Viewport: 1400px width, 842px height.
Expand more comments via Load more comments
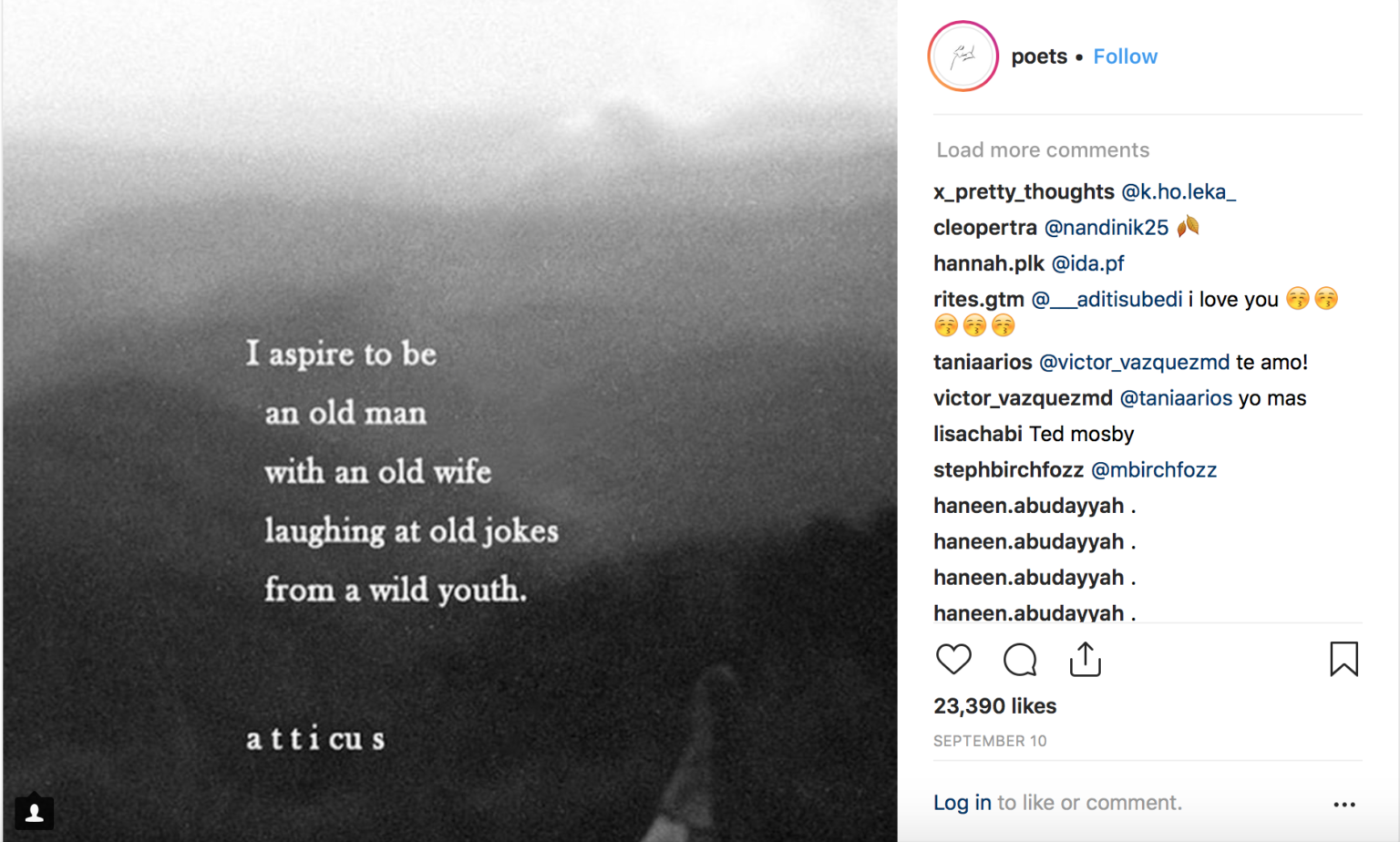1042,149
